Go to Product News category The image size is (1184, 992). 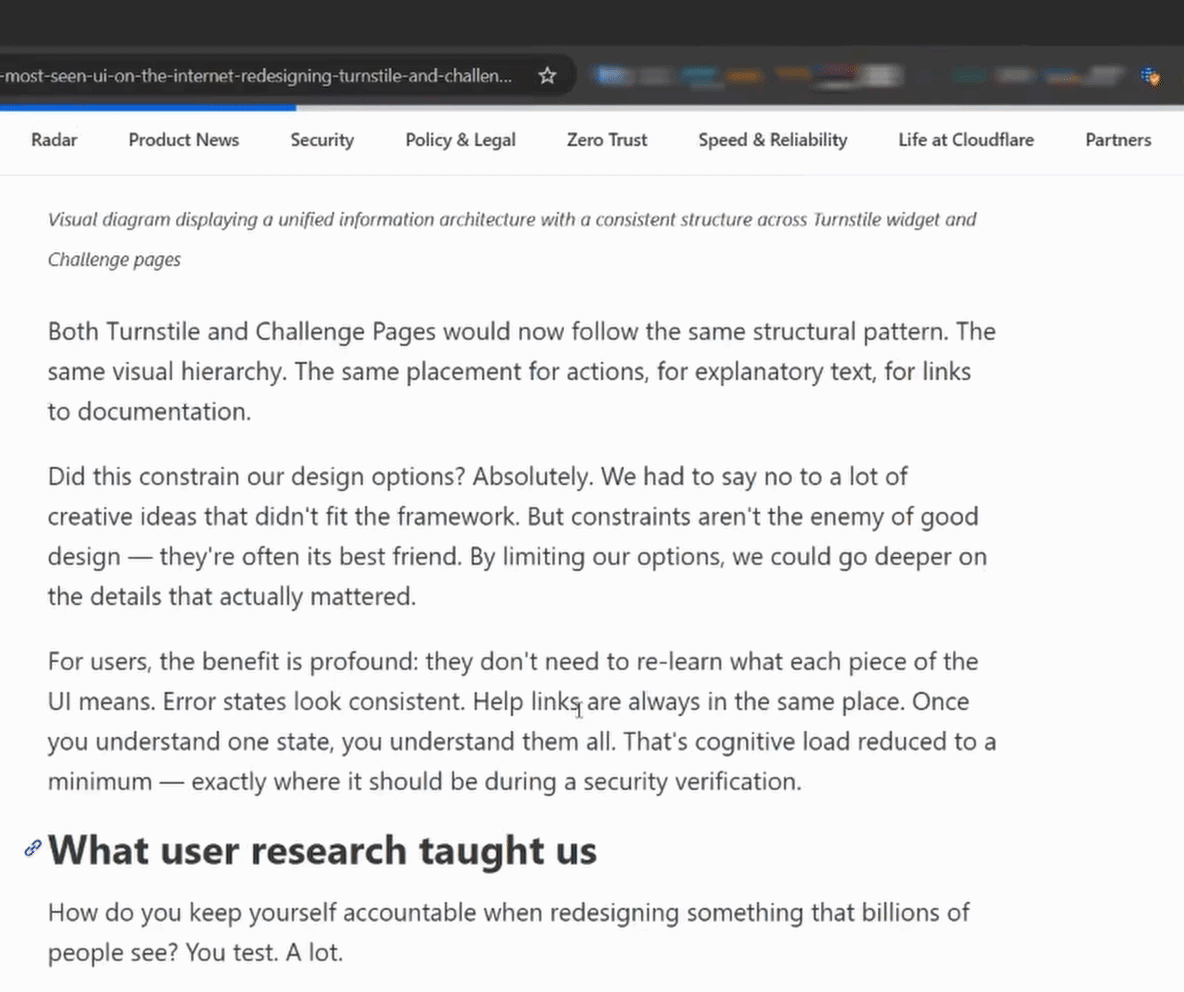pyautogui.click(x=183, y=140)
